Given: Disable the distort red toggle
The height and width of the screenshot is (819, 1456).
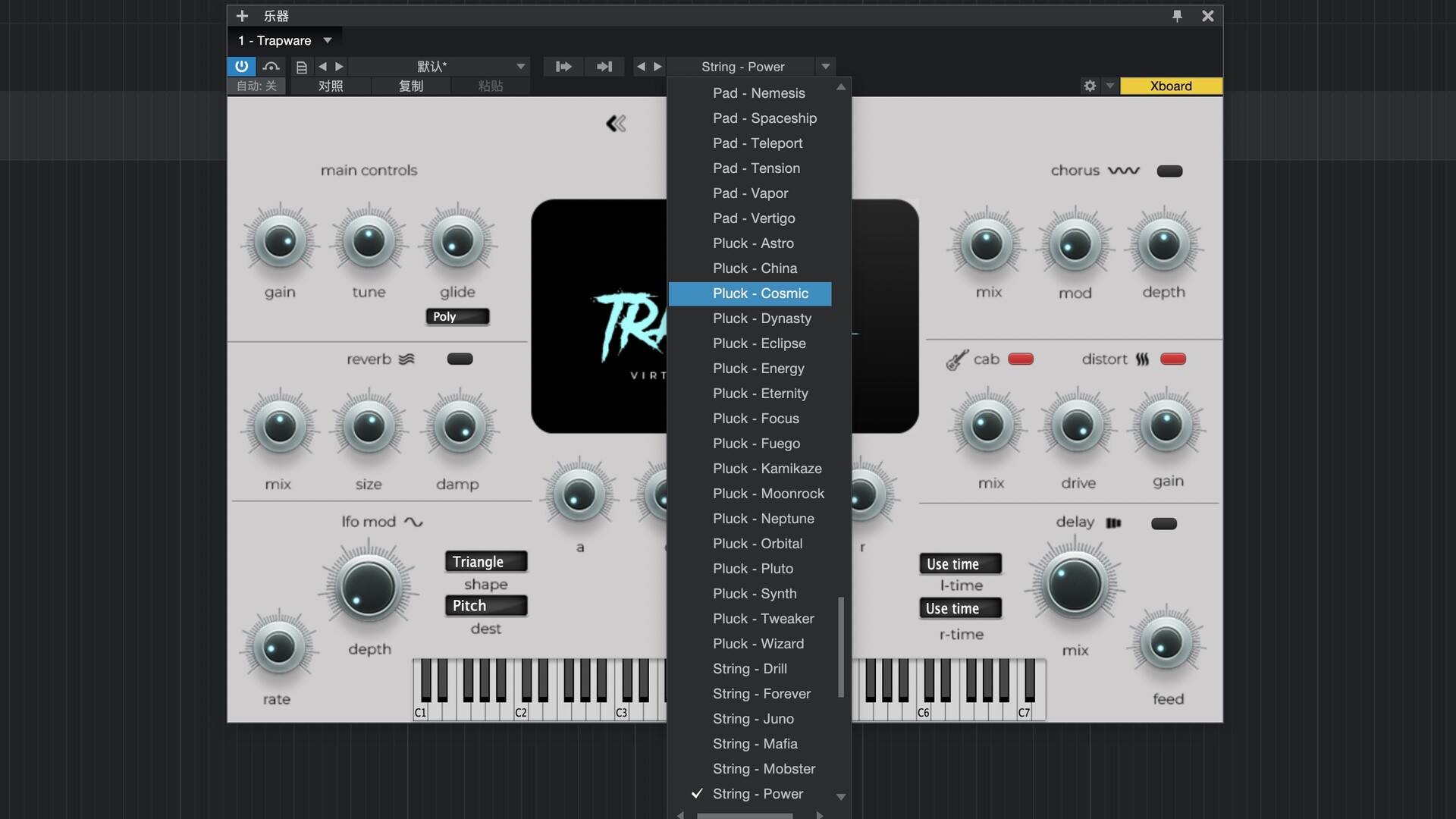Looking at the screenshot, I should tap(1172, 359).
